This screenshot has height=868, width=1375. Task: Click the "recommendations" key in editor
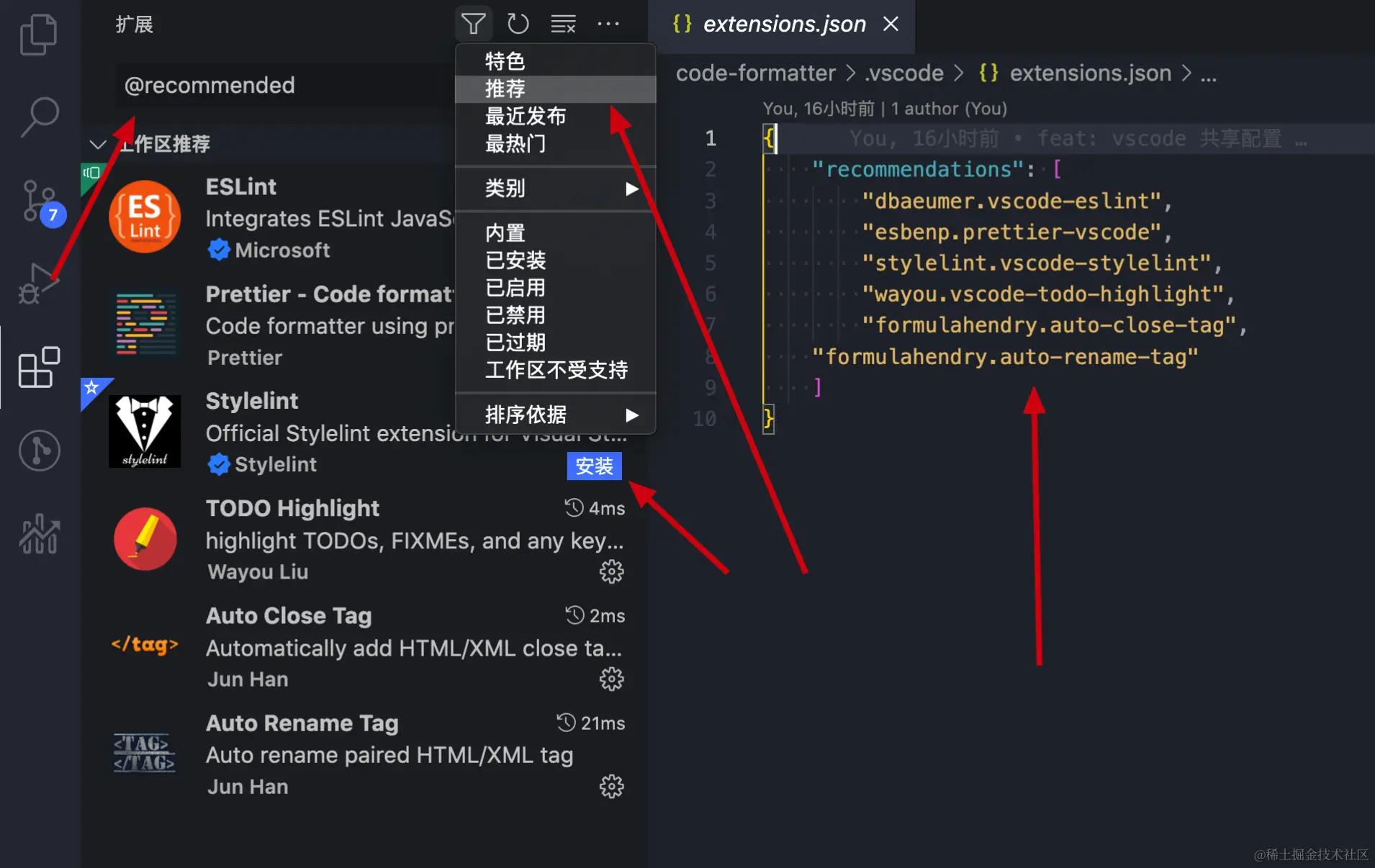pos(918,169)
